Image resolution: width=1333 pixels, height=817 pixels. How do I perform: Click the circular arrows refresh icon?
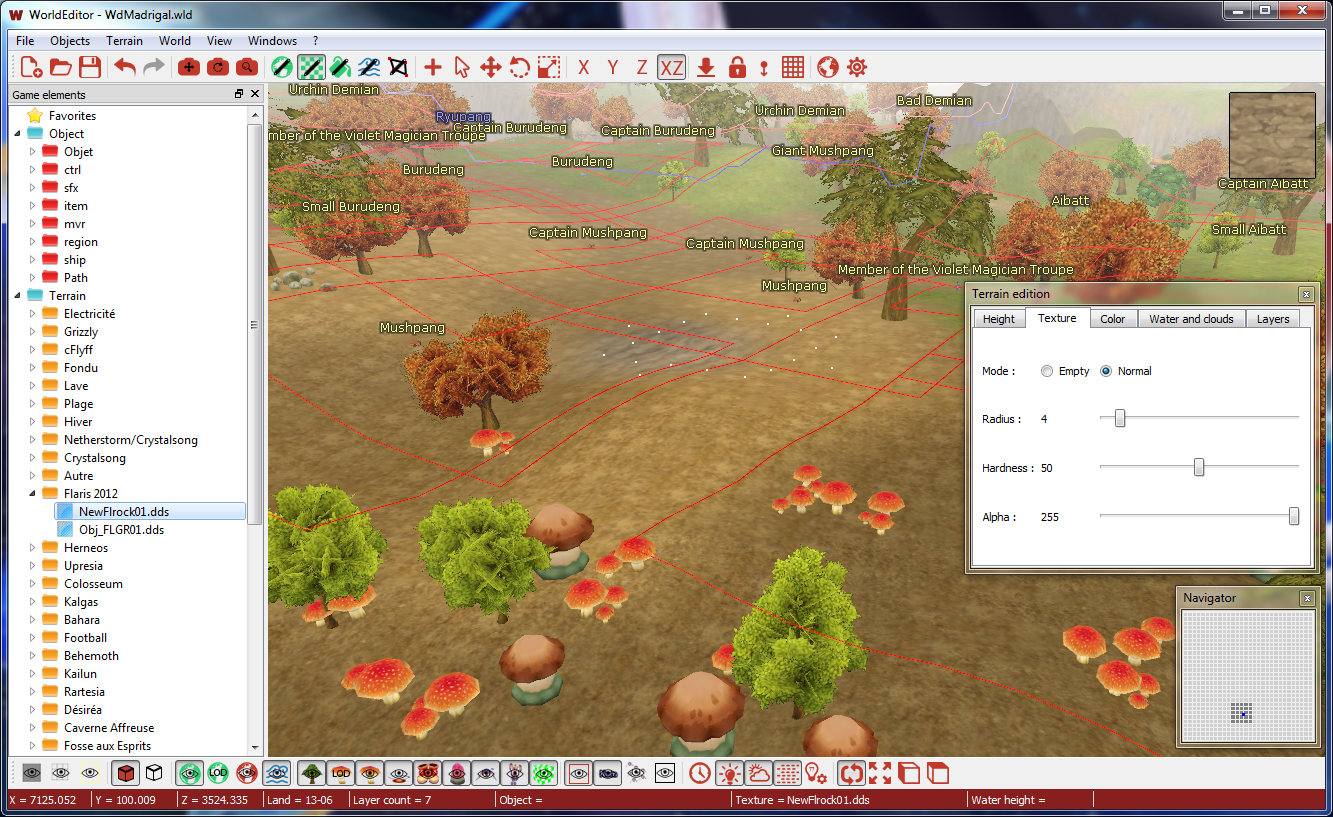point(851,773)
